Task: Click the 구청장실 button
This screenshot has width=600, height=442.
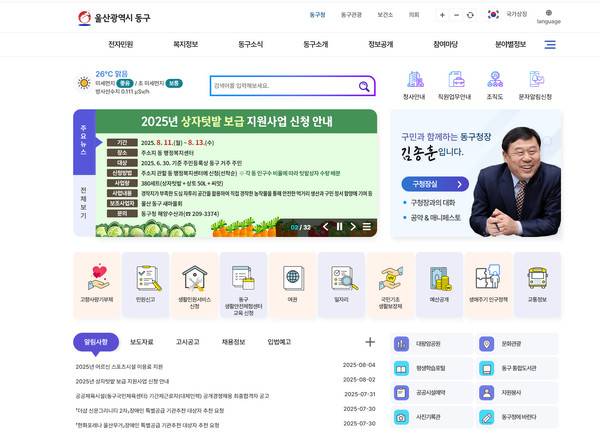Action: tap(435, 184)
